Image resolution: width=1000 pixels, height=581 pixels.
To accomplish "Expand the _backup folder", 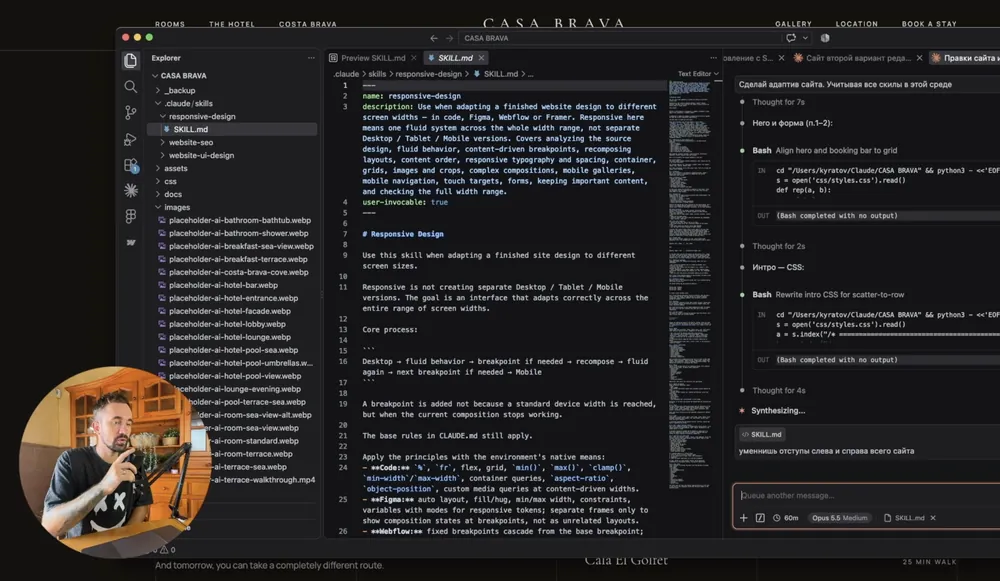I will 158,91.
